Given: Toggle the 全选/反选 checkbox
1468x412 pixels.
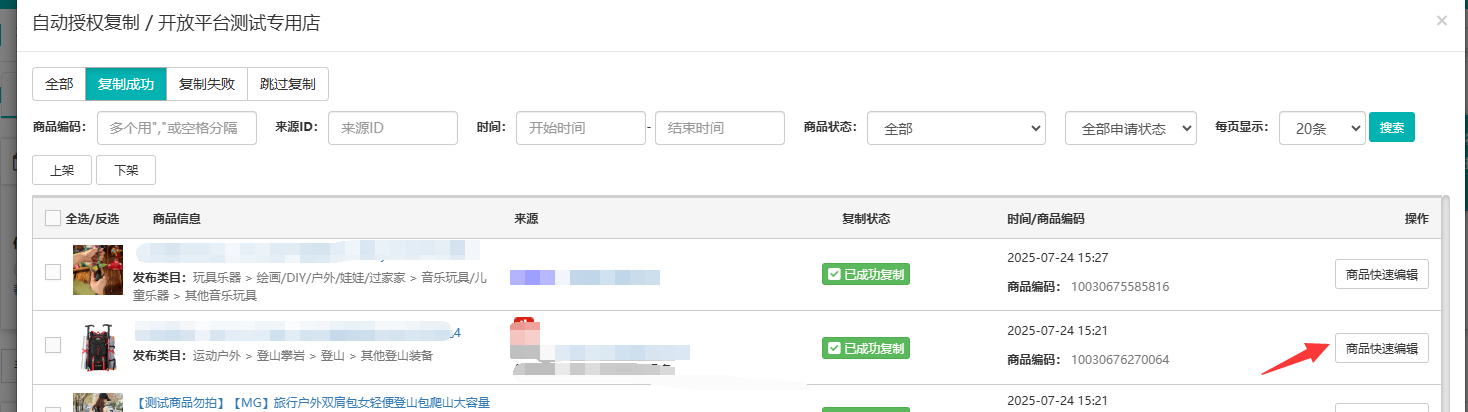Looking at the screenshot, I should [x=53, y=218].
